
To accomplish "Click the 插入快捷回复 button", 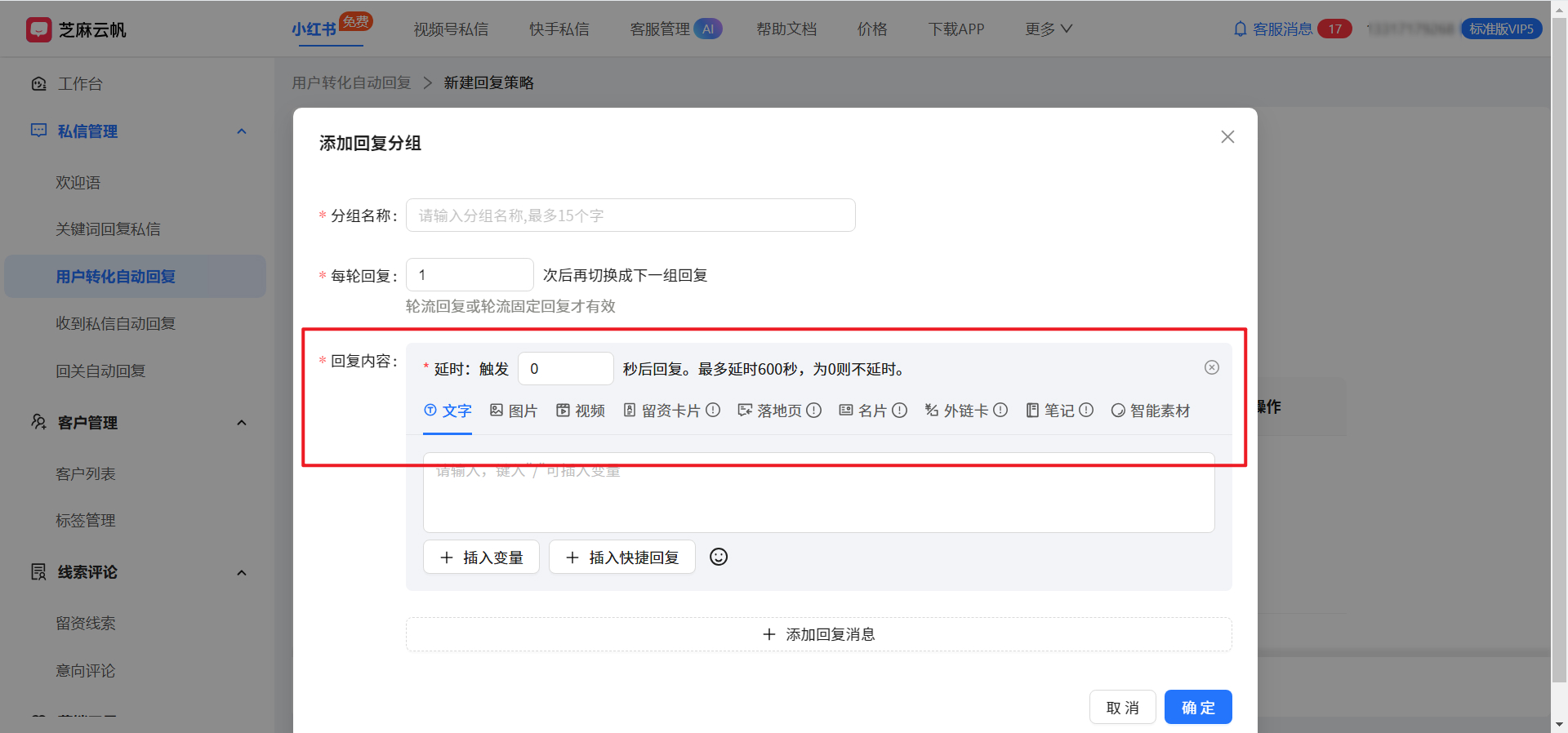I will [x=622, y=557].
